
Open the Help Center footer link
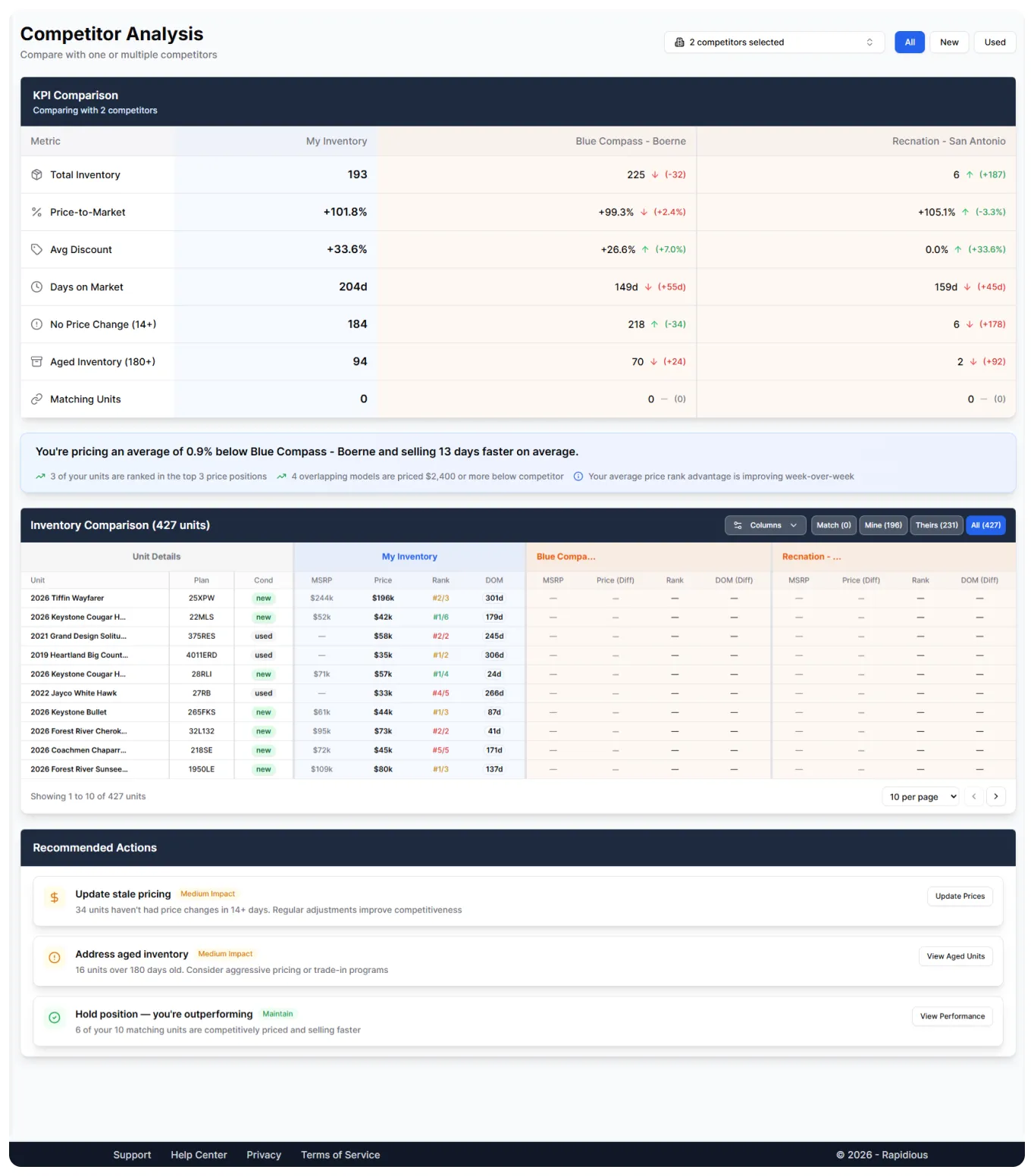[199, 1155]
